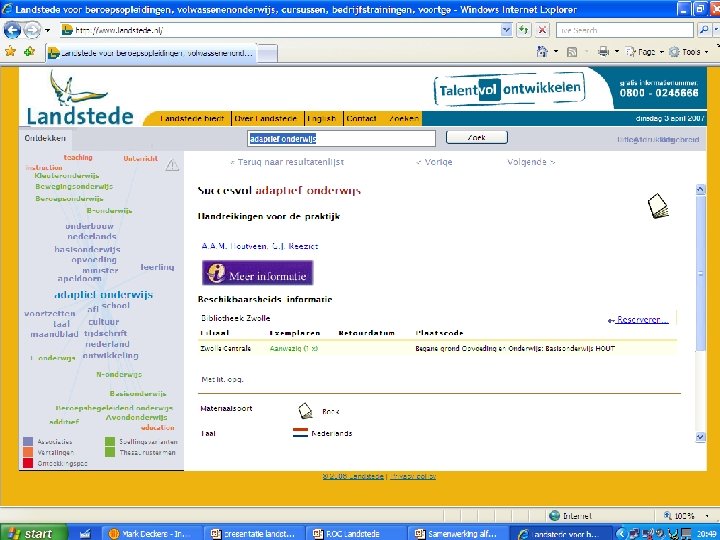Expand the address bar dropdown arrow
This screenshot has height=540, width=720.
pos(506,30)
